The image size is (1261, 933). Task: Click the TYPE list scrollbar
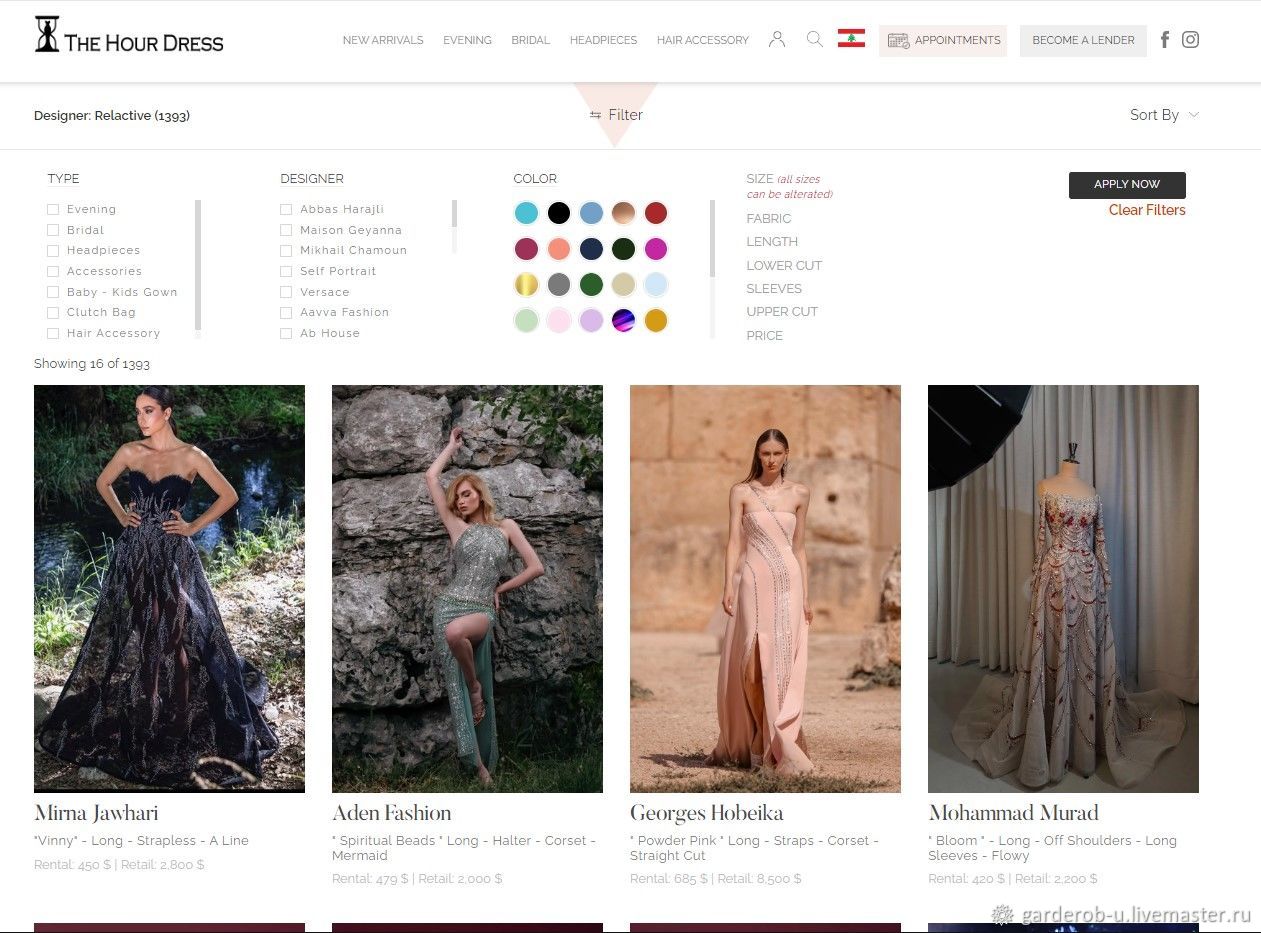pos(198,265)
